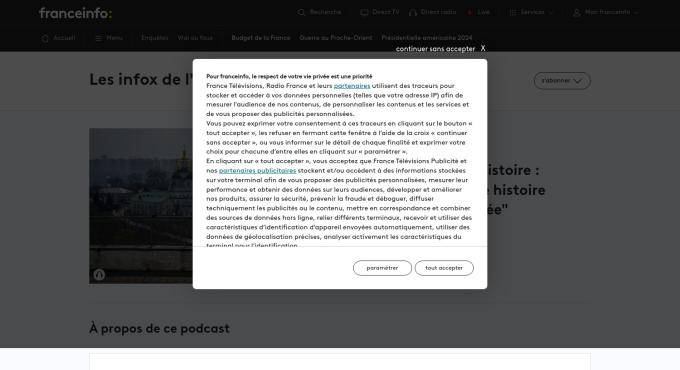Click the podcast headphone badge on image
The image size is (680, 370).
(x=99, y=275)
